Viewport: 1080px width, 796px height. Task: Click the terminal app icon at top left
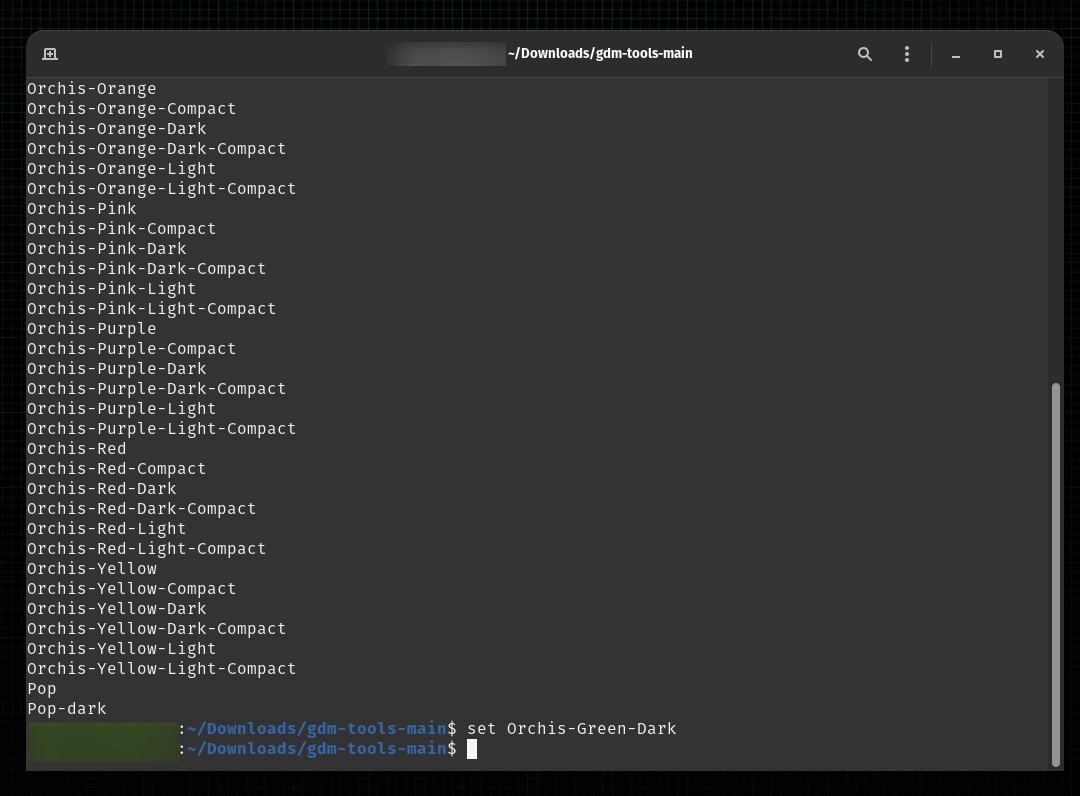pyautogui.click(x=50, y=53)
